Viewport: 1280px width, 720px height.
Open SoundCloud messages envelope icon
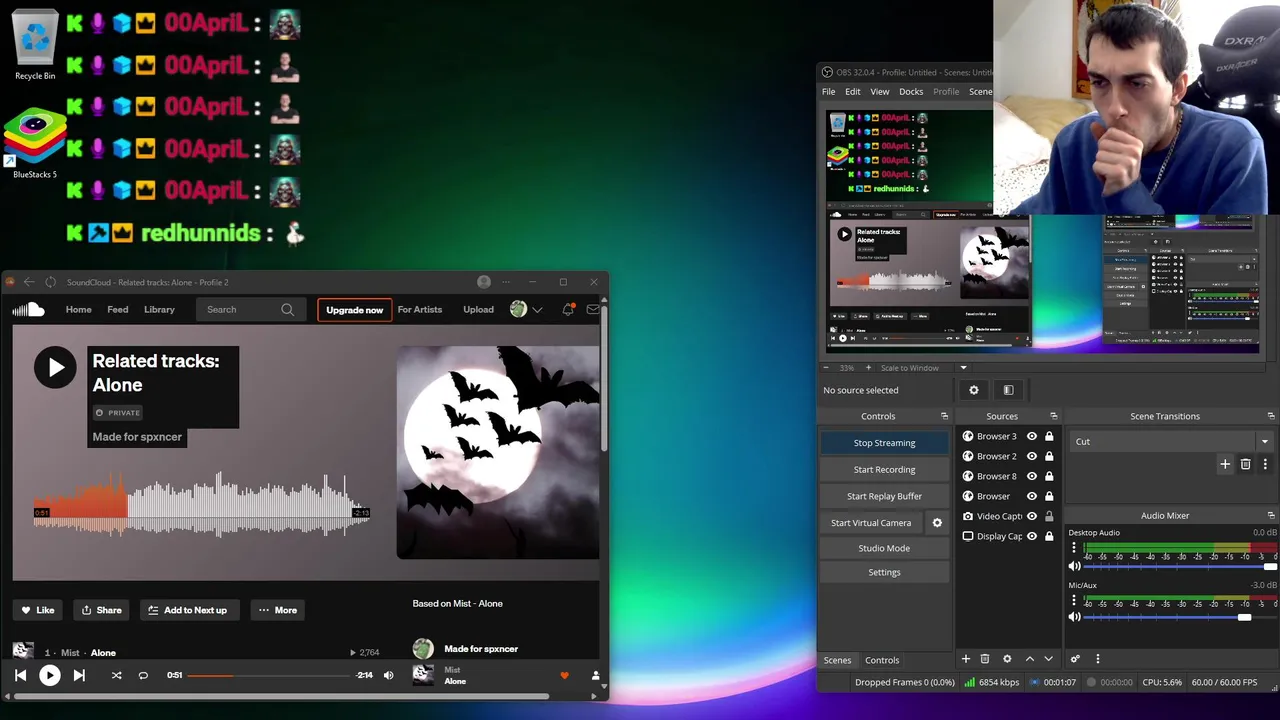coord(593,310)
